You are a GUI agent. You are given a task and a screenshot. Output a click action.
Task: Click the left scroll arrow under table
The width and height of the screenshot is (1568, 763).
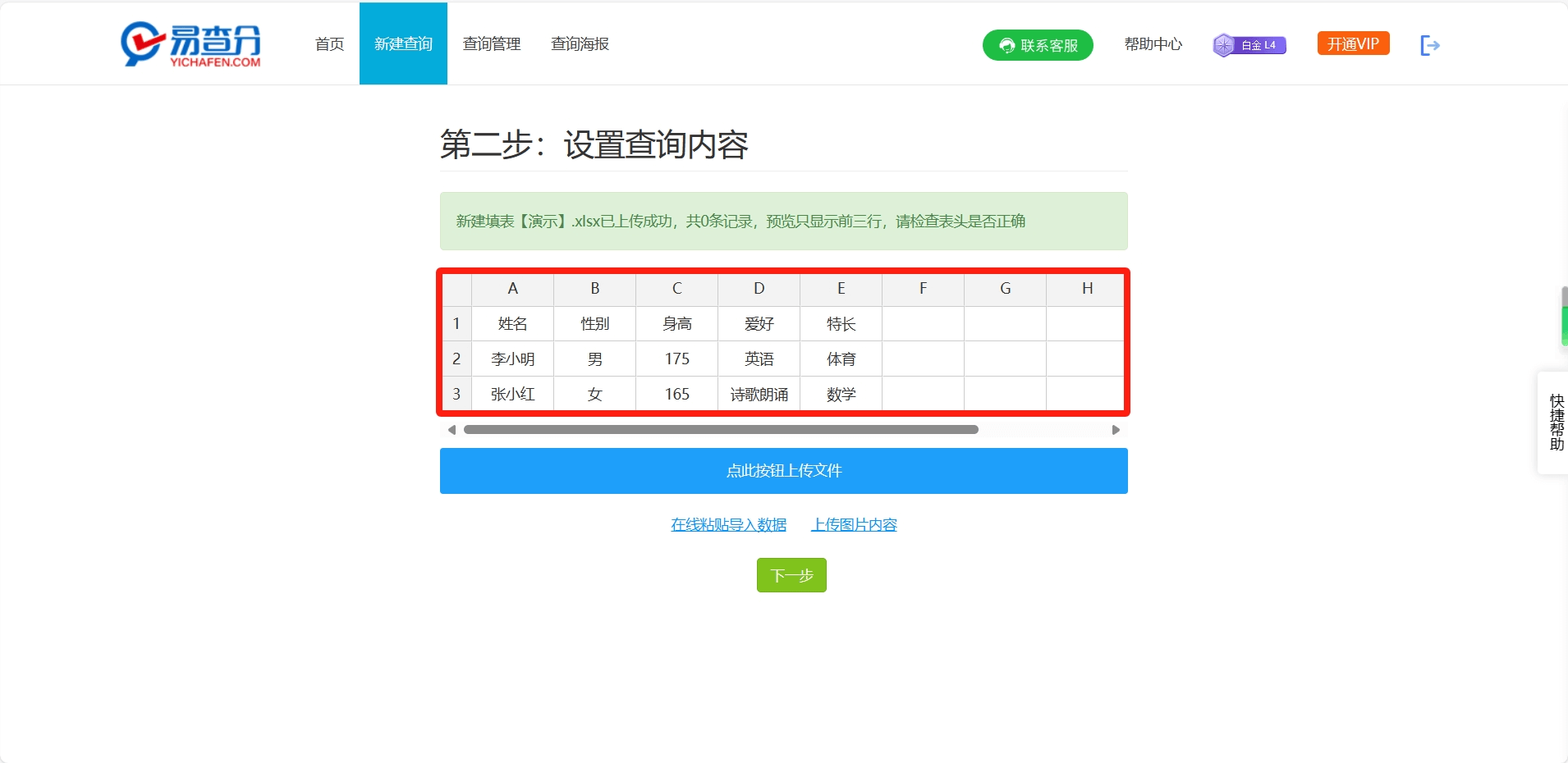click(x=452, y=430)
